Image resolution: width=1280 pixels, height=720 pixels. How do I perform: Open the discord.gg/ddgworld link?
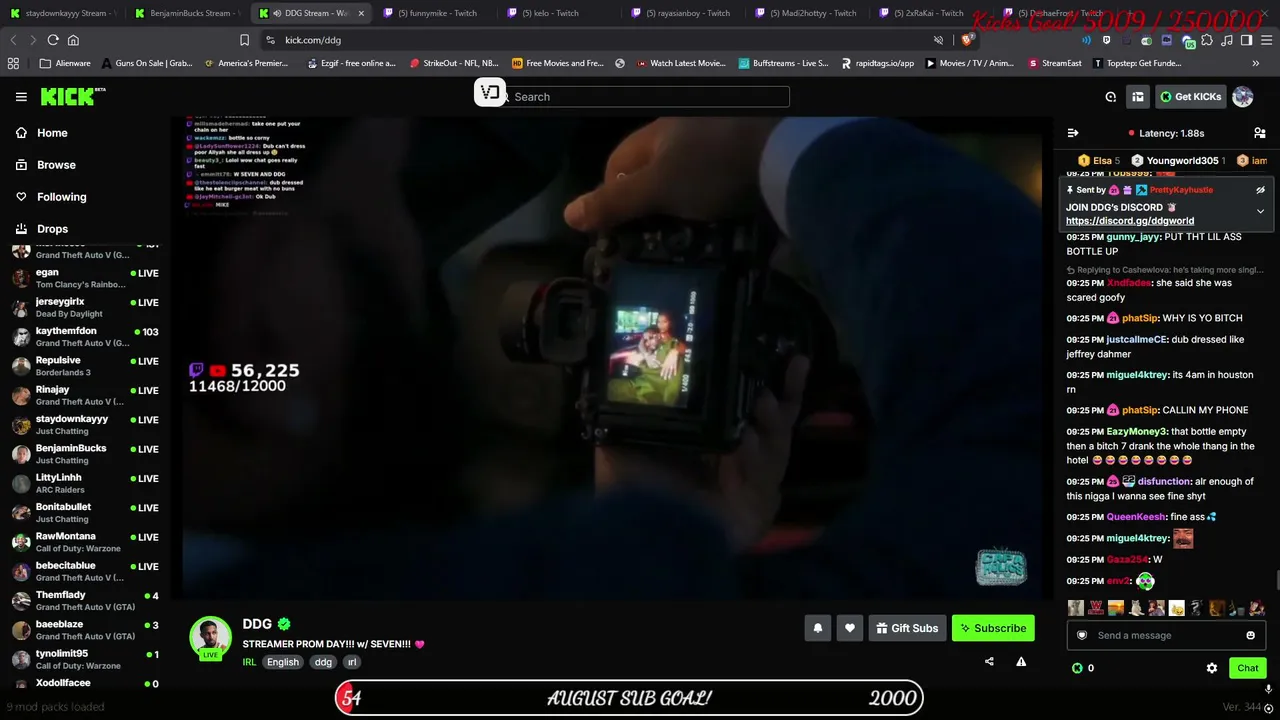pos(1130,221)
